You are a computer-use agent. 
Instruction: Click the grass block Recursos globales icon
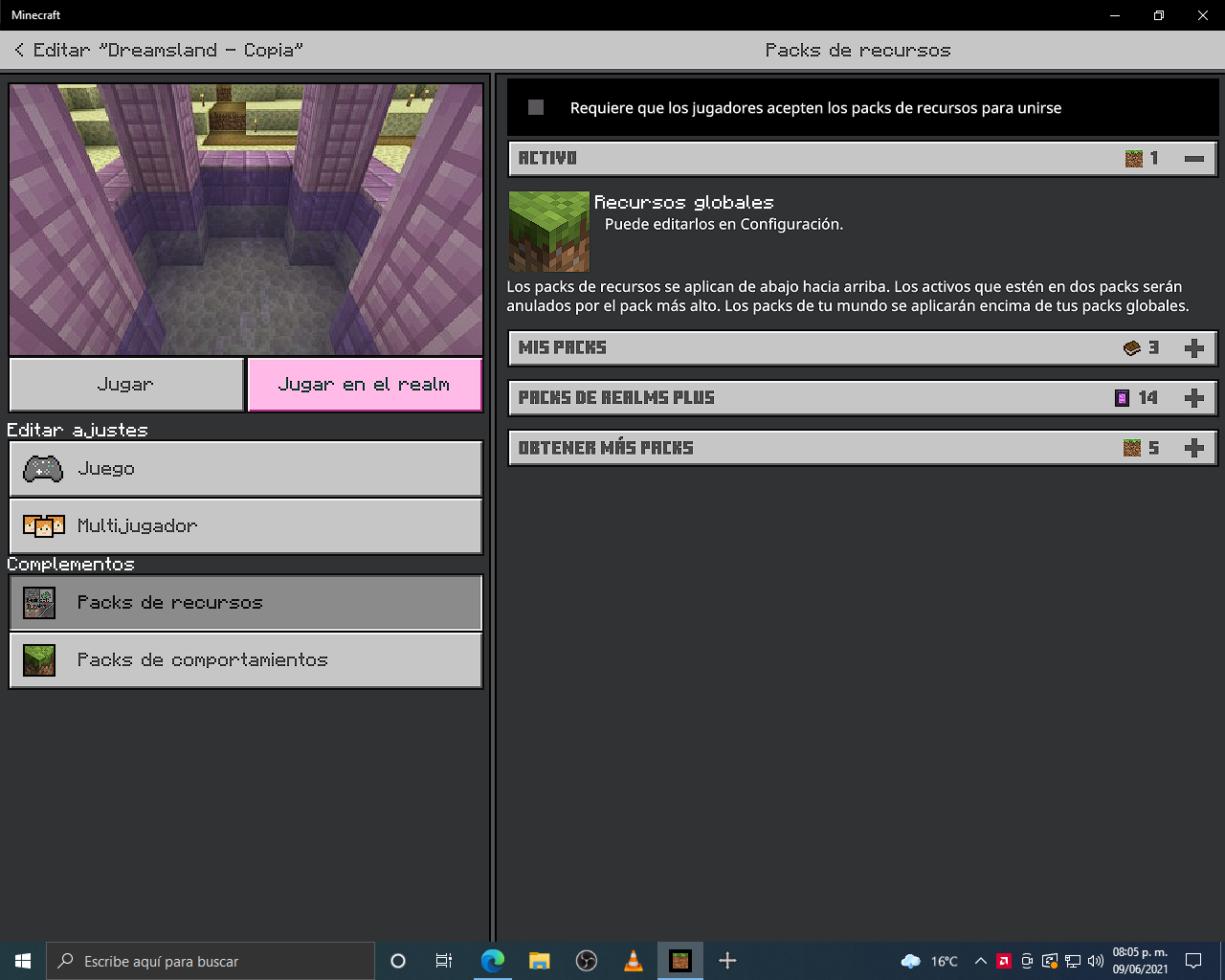click(x=548, y=232)
